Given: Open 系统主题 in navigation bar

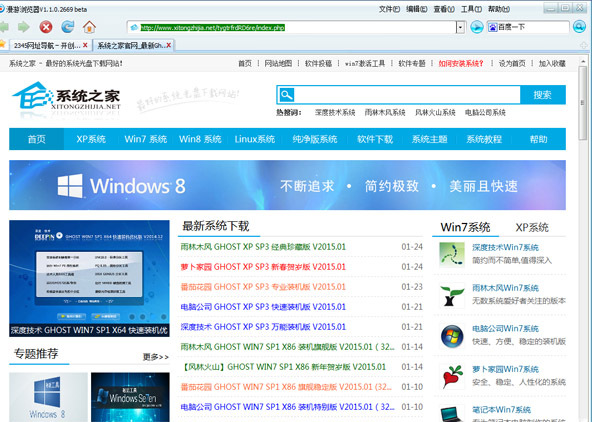Looking at the screenshot, I should pos(429,139).
